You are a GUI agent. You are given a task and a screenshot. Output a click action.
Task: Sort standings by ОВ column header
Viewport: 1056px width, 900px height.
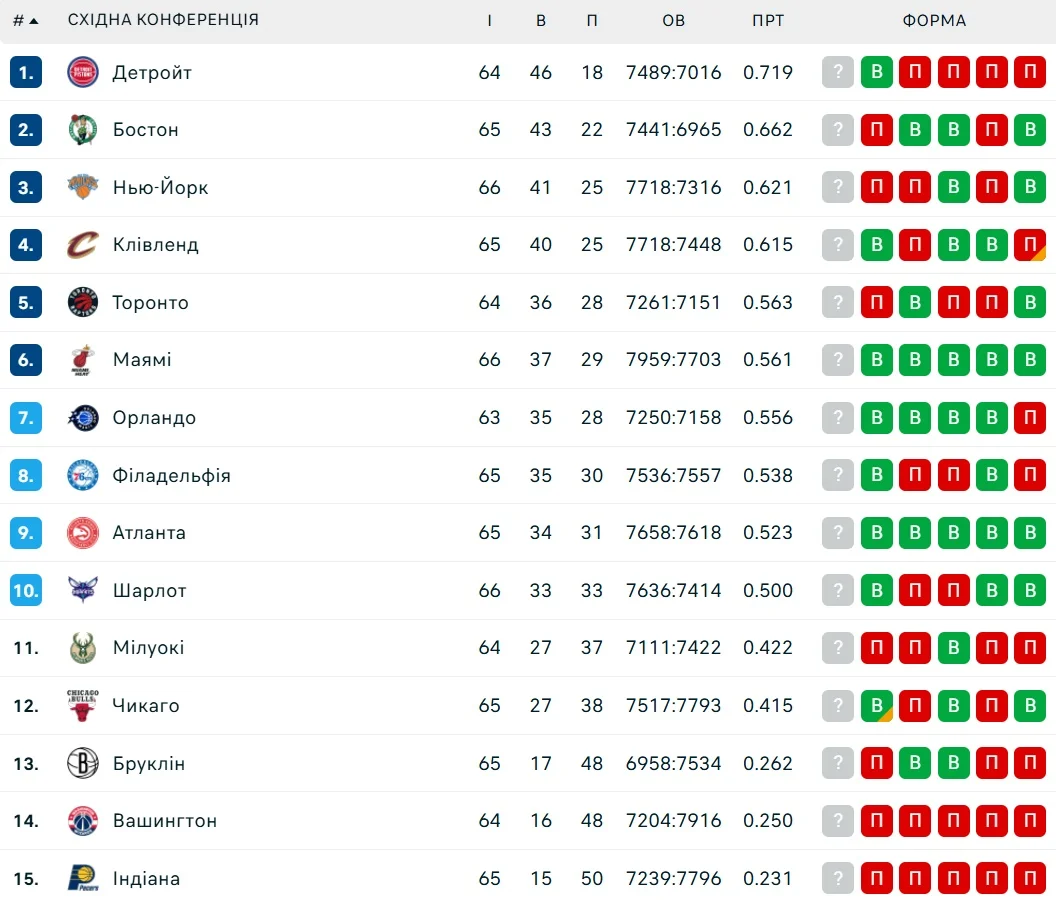(x=673, y=20)
